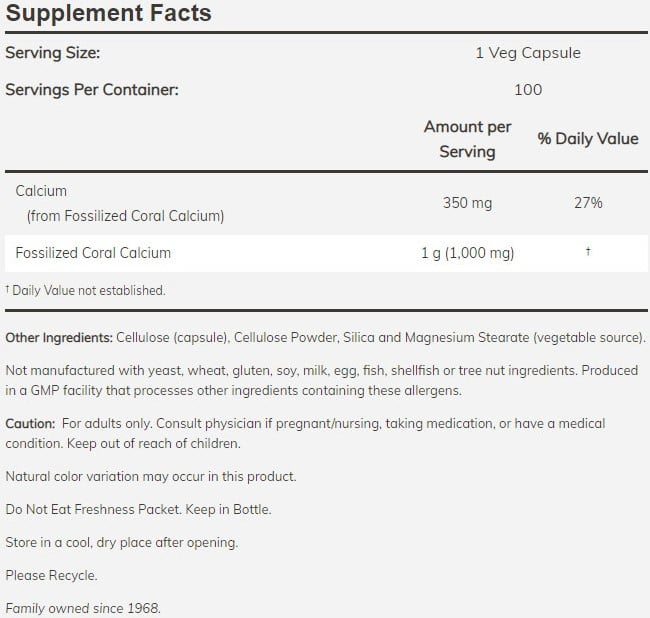Click the Supplement Facts heading
This screenshot has height=618, width=650.
coord(108,14)
